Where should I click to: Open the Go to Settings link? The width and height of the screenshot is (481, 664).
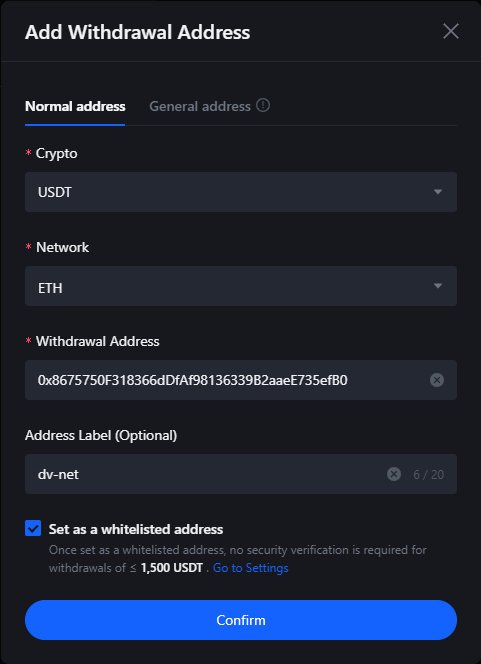click(250, 568)
